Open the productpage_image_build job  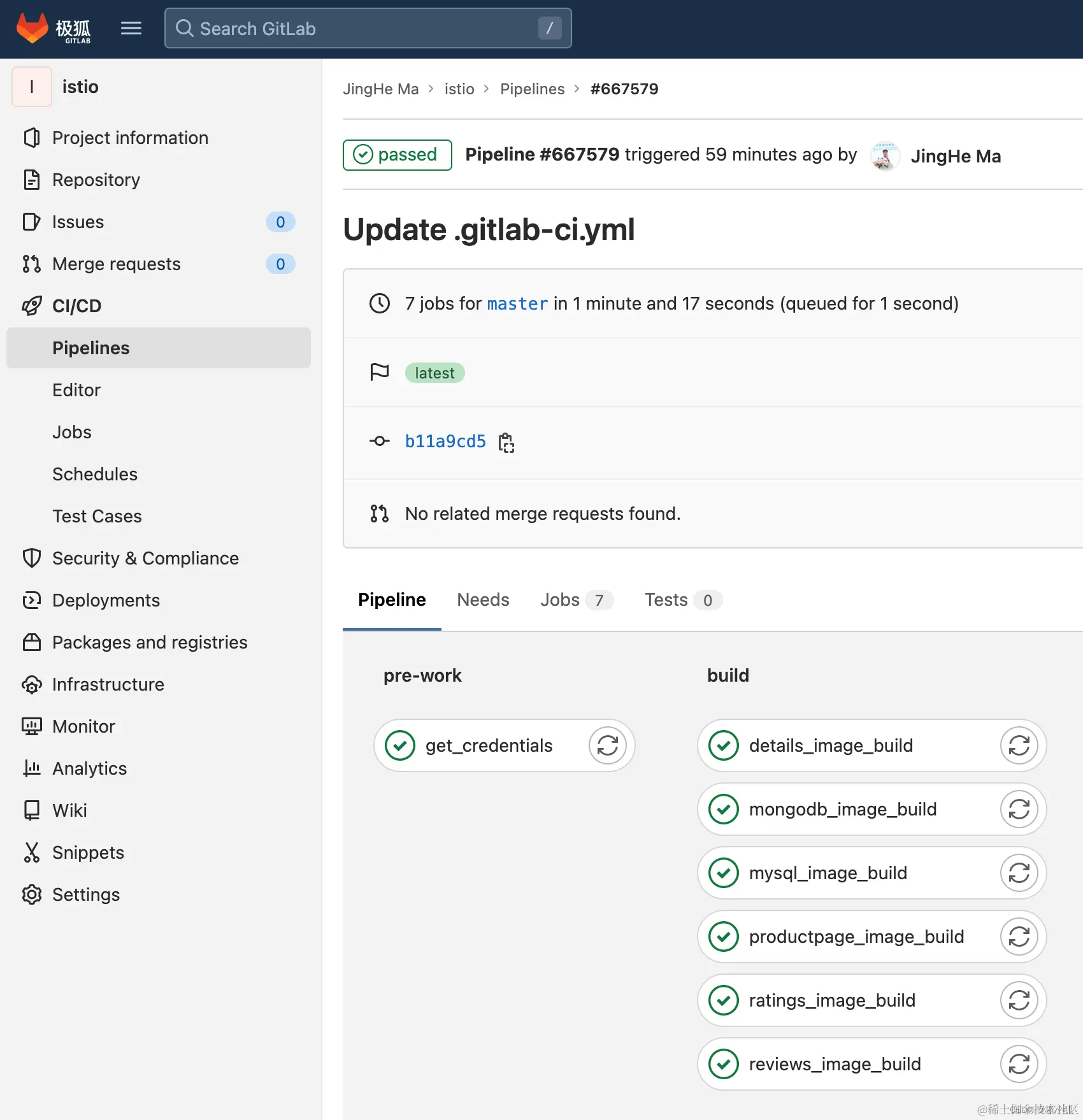(856, 937)
